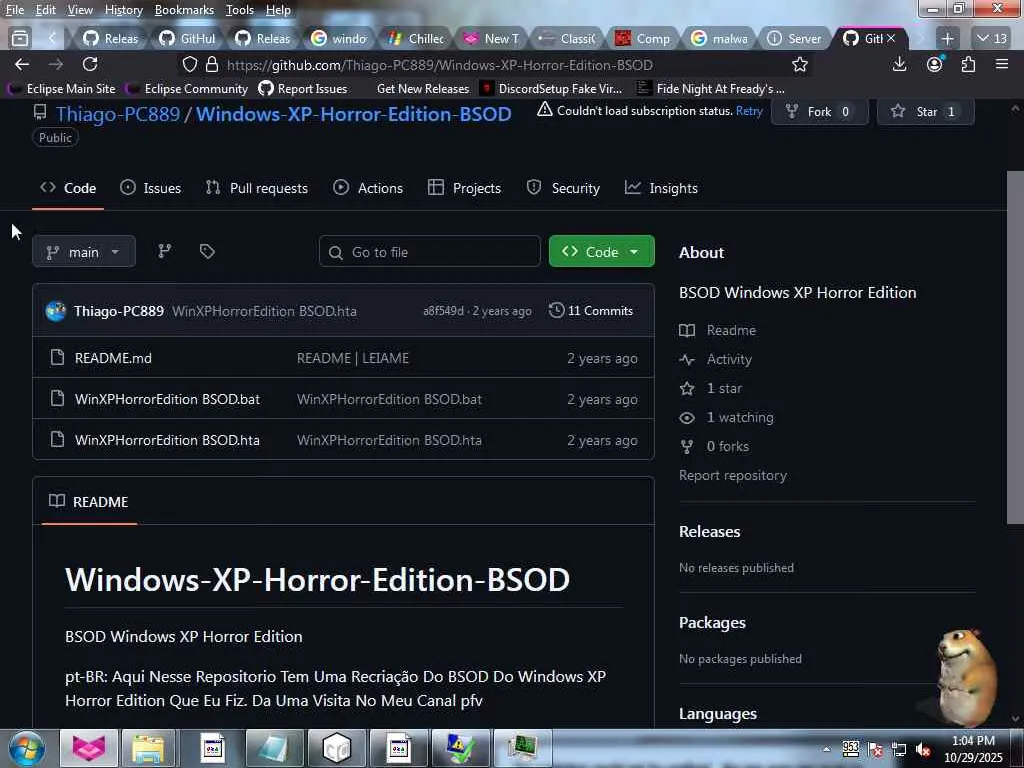1024x768 pixels.
Task: Open commit a8f549d
Action: pyautogui.click(x=443, y=311)
